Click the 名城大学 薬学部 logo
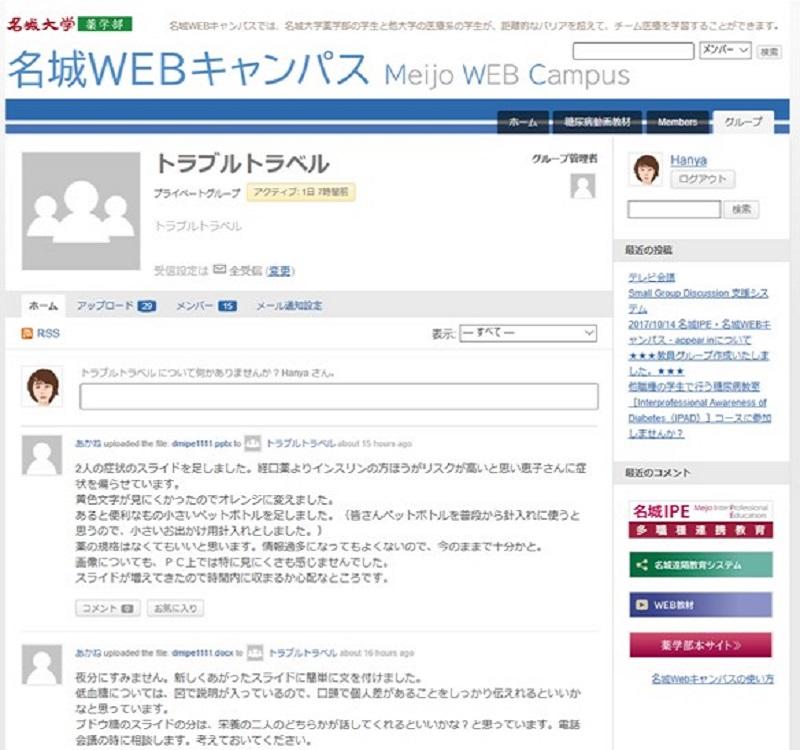800x750 pixels. click(x=69, y=24)
